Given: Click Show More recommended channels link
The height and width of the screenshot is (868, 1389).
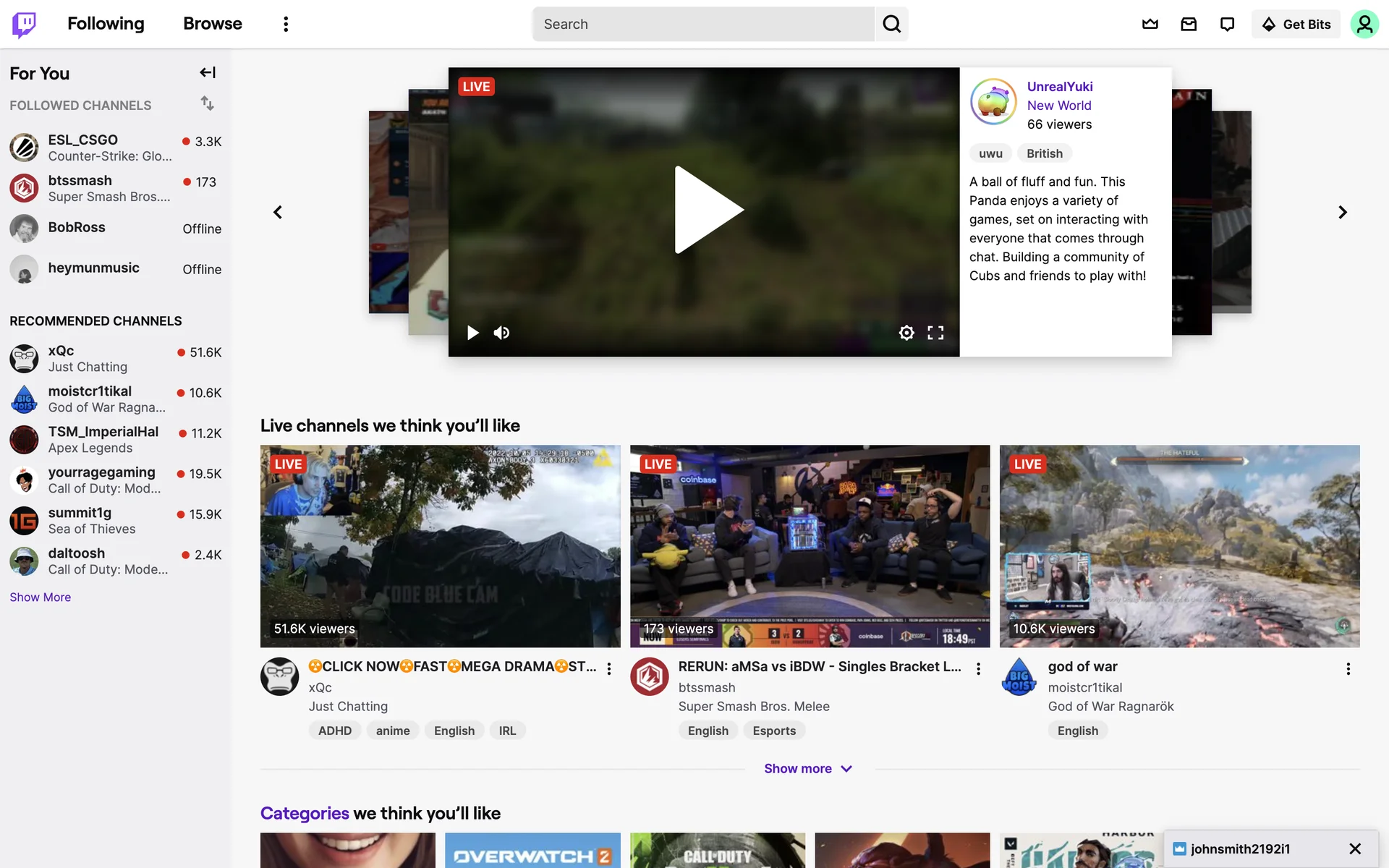Looking at the screenshot, I should pos(40,597).
